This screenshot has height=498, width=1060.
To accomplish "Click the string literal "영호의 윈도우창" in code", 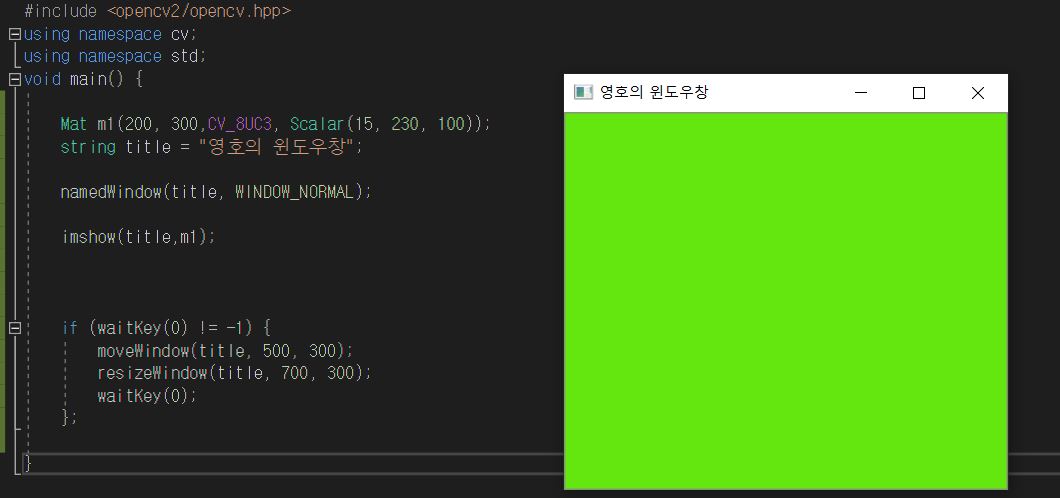I will click(x=276, y=147).
